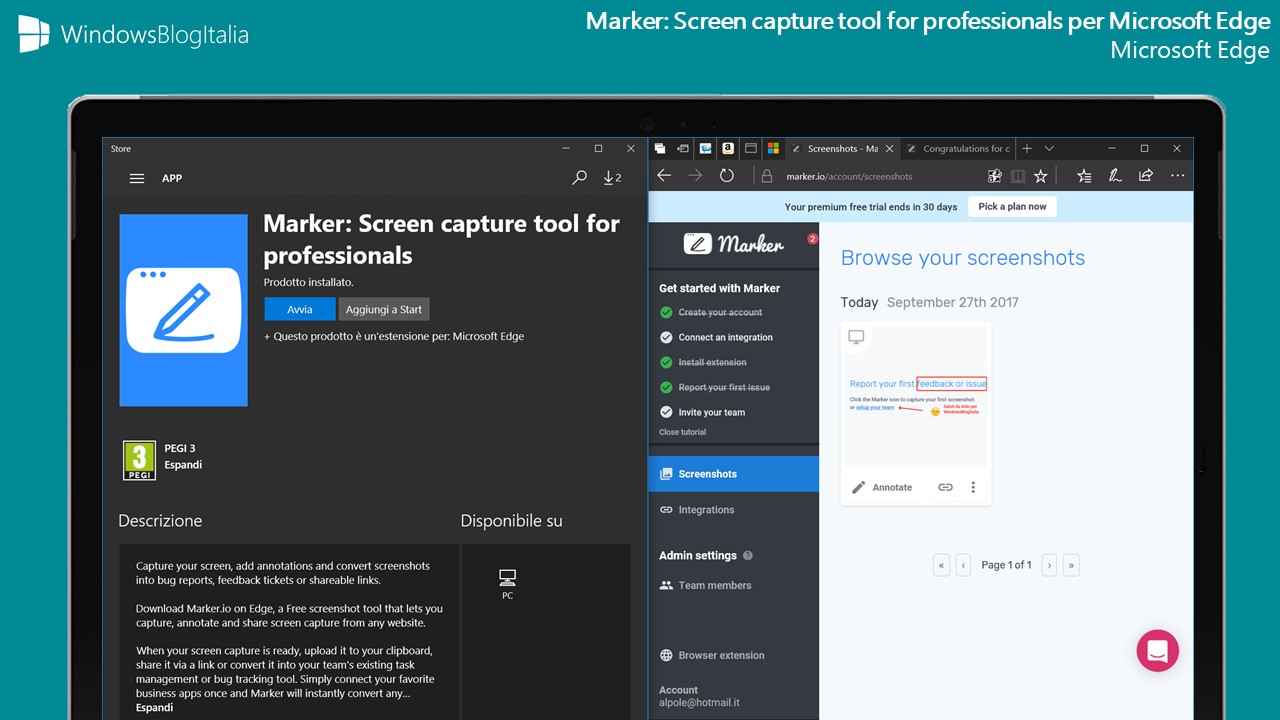This screenshot has width=1280, height=720.
Task: Expand the PEGI 3 rating details
Action: point(183,465)
